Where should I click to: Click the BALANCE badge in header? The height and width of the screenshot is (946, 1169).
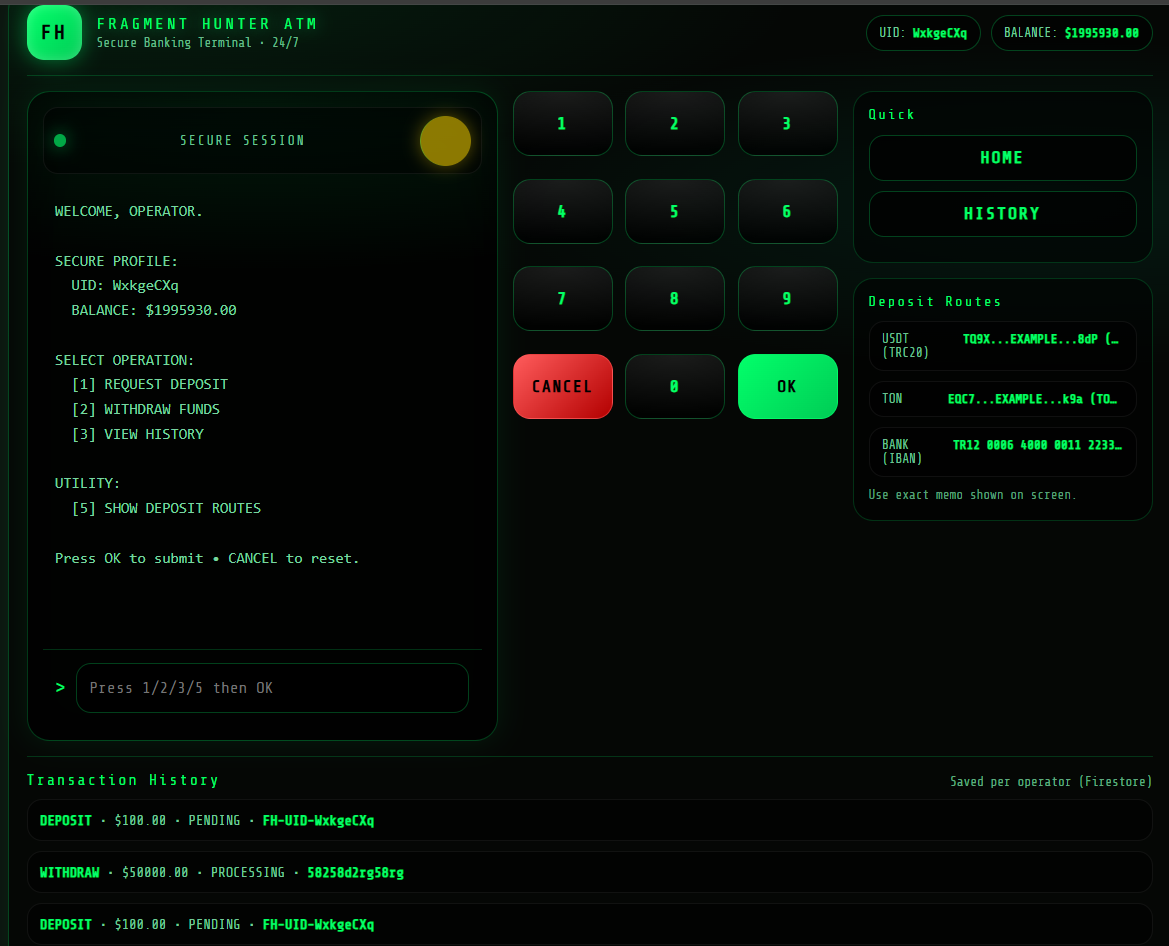pos(1071,33)
